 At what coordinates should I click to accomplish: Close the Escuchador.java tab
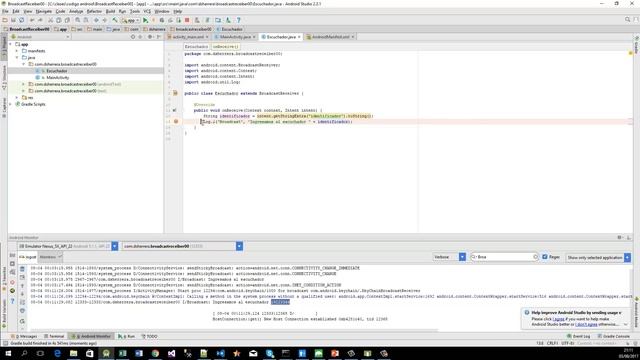pos(299,37)
